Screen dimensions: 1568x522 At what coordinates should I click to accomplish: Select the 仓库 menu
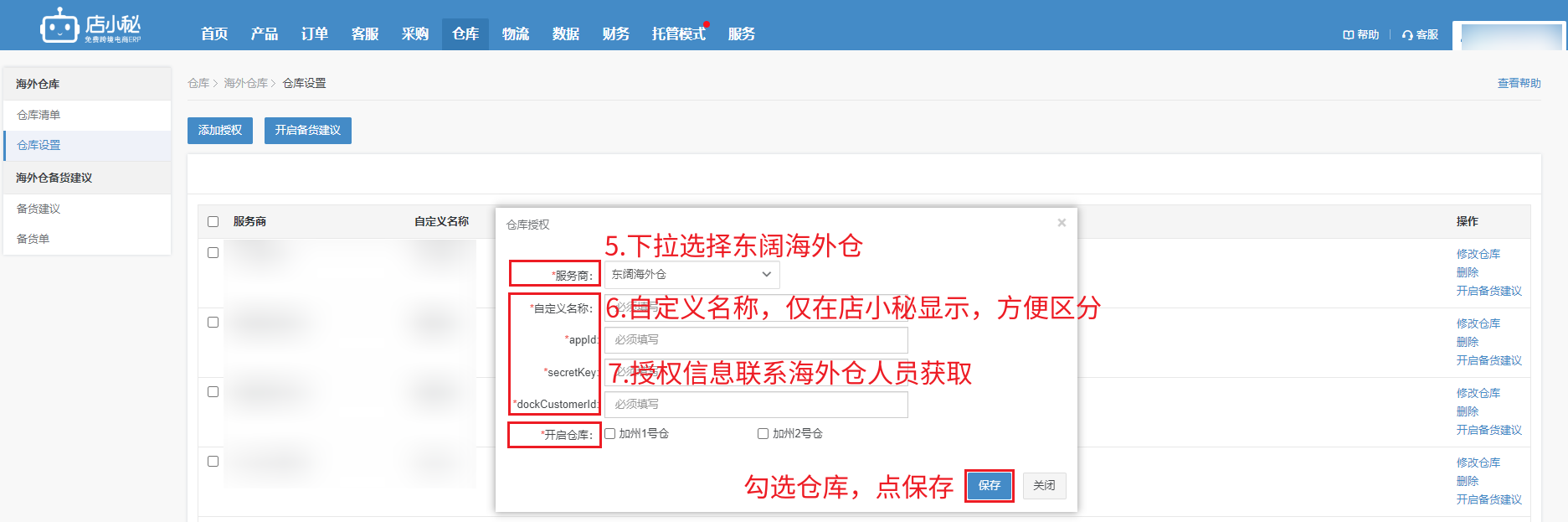tap(465, 34)
